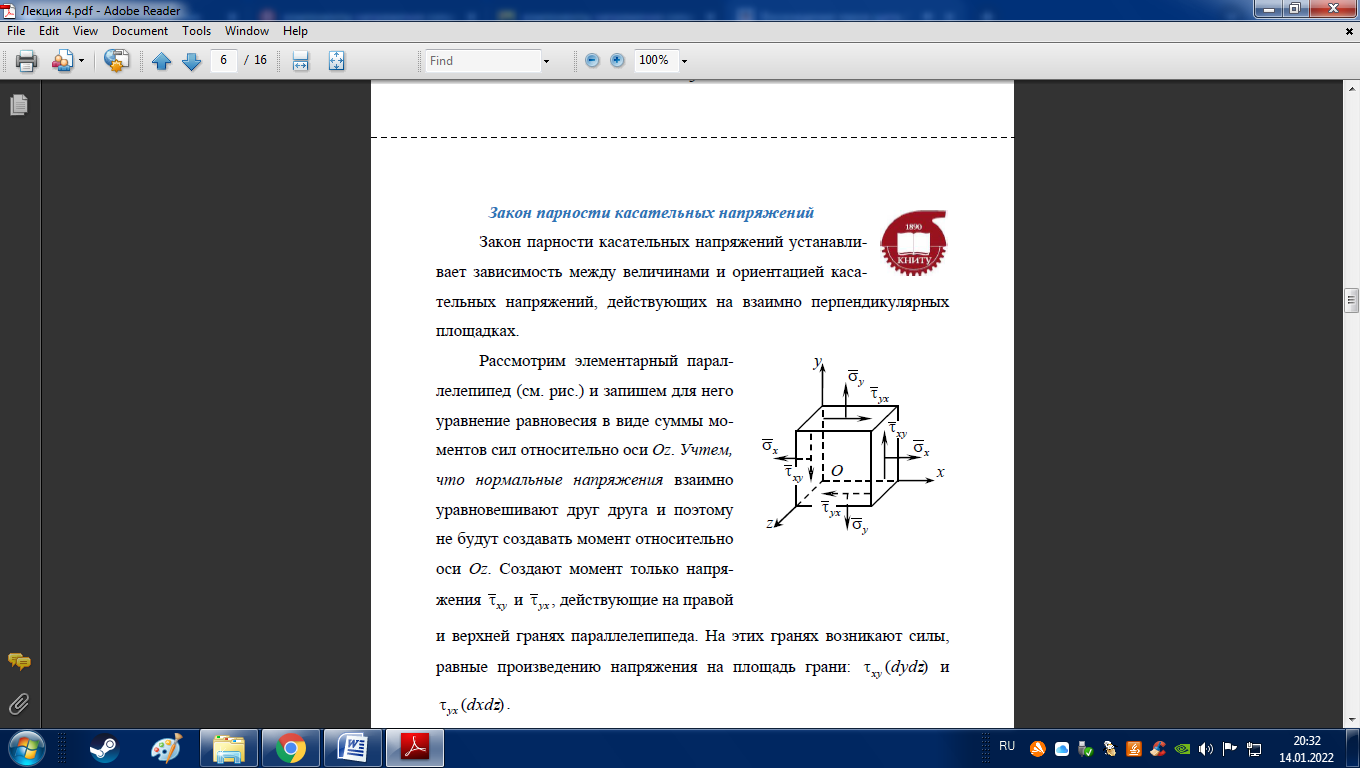Click the network connection tray icon

(x=1254, y=748)
